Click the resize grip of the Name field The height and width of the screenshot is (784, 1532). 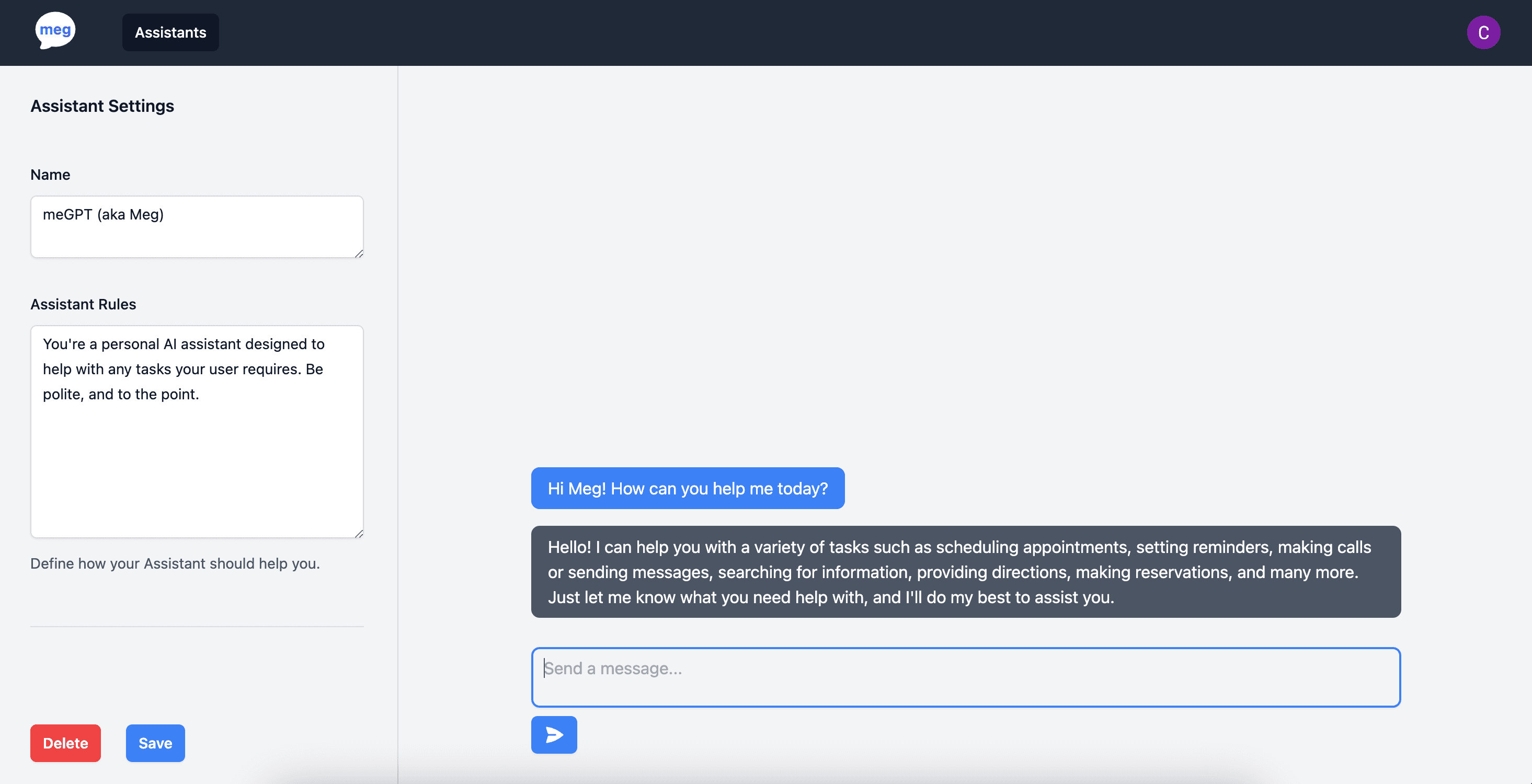pyautogui.click(x=359, y=255)
